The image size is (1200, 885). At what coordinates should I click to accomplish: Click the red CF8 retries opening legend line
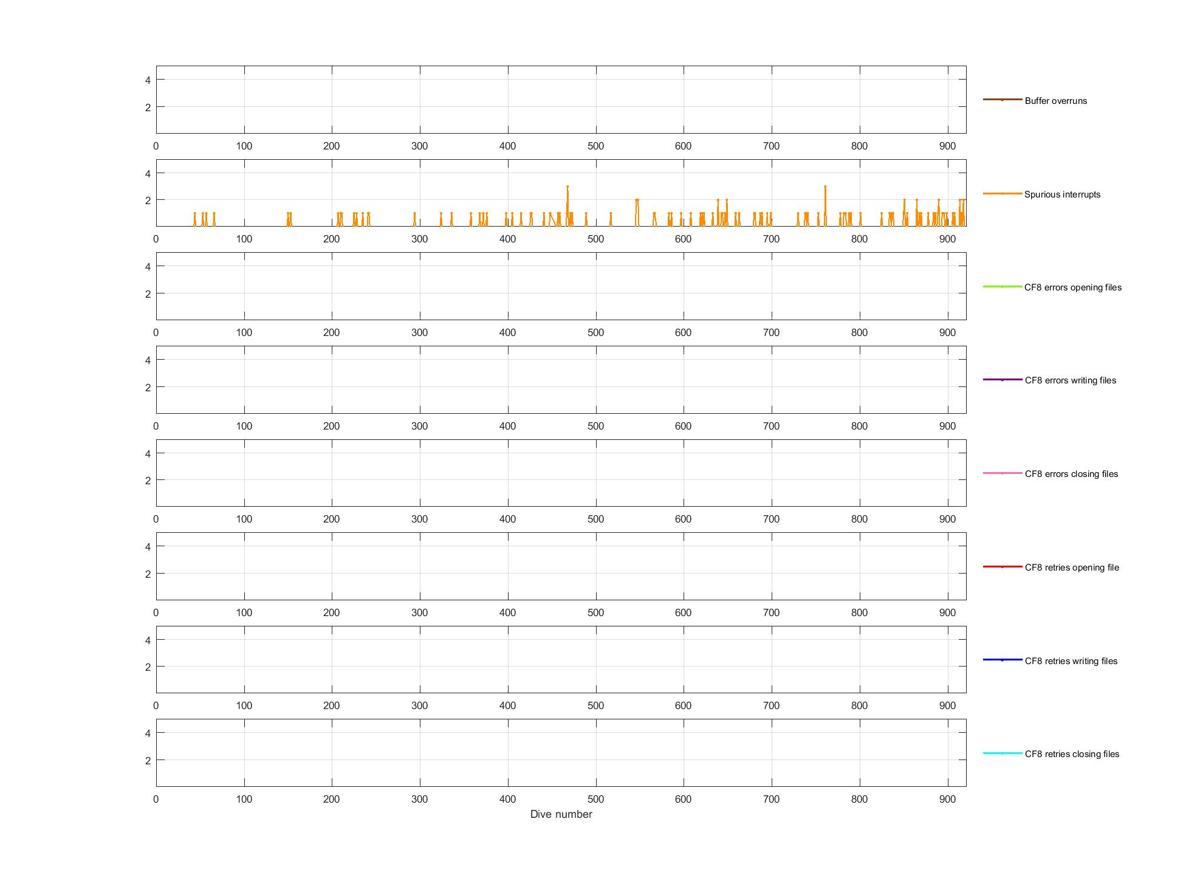tap(1002, 567)
